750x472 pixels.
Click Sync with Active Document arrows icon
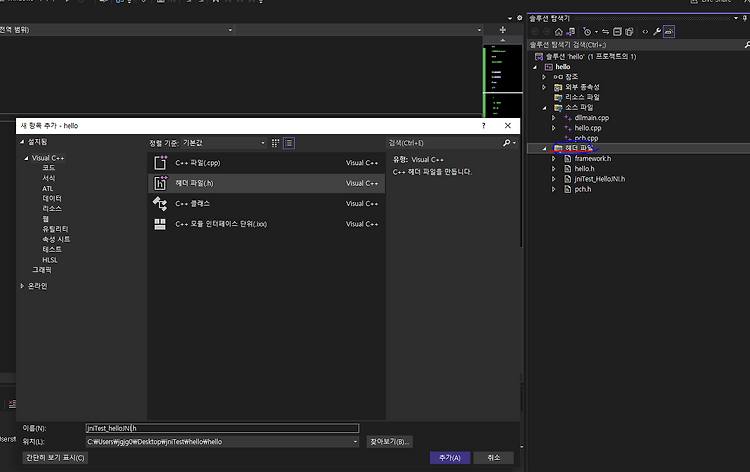coord(606,32)
